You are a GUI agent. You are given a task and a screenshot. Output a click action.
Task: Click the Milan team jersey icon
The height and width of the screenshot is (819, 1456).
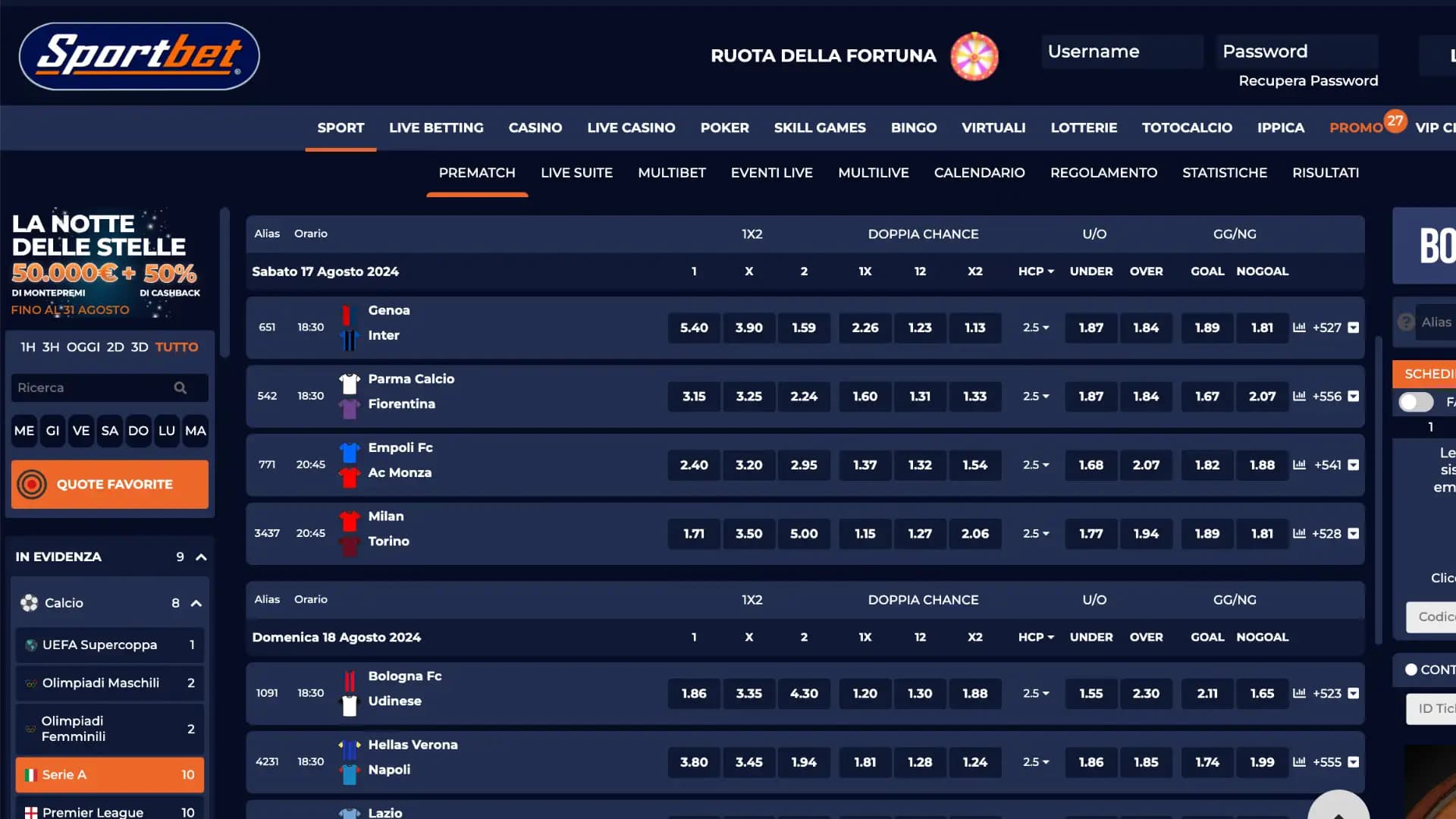[x=349, y=520]
